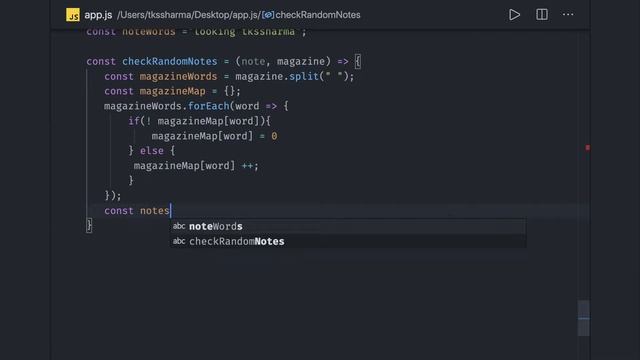The height and width of the screenshot is (360, 640).
Task: Click the 'magazineMap[word] = 0' assignment
Action: [x=214, y=136]
